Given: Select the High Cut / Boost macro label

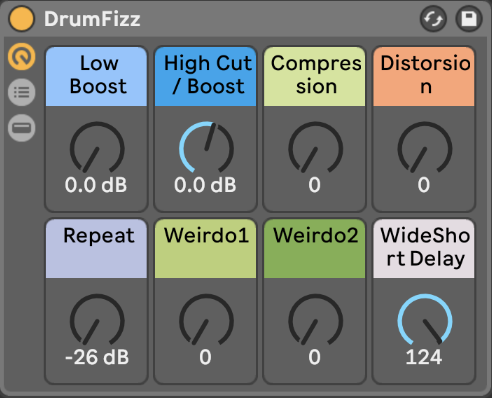Looking at the screenshot, I should point(205,77).
